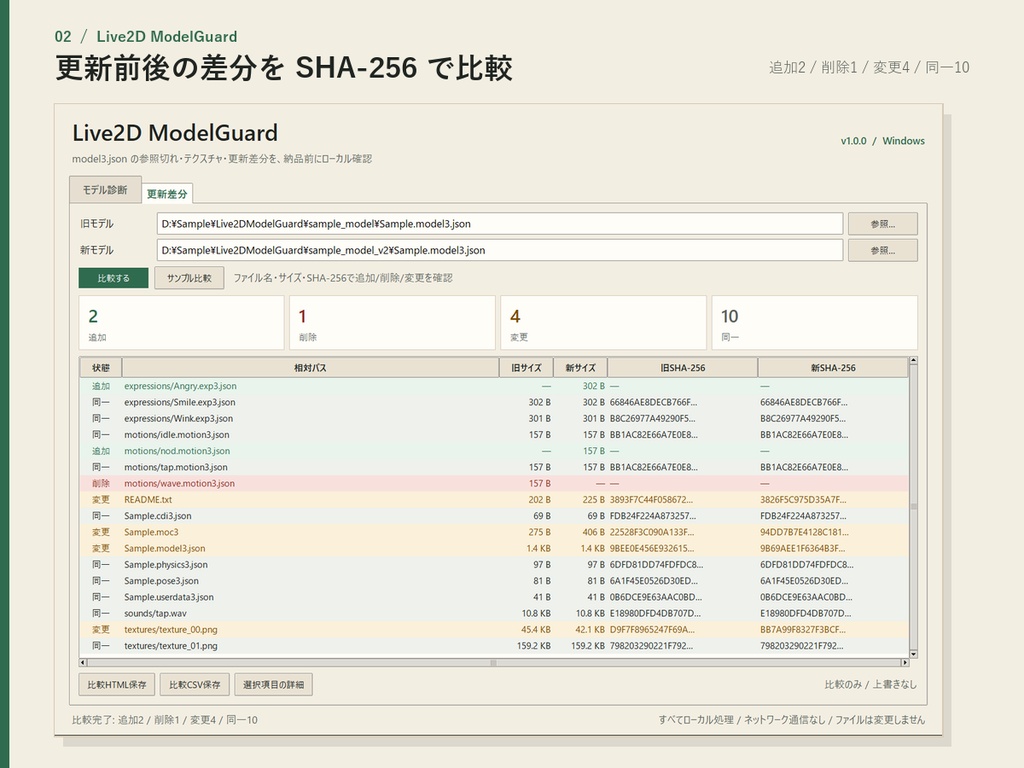Browse for the 新モデル file with 参照
The height and width of the screenshot is (768, 1024).
(x=882, y=251)
